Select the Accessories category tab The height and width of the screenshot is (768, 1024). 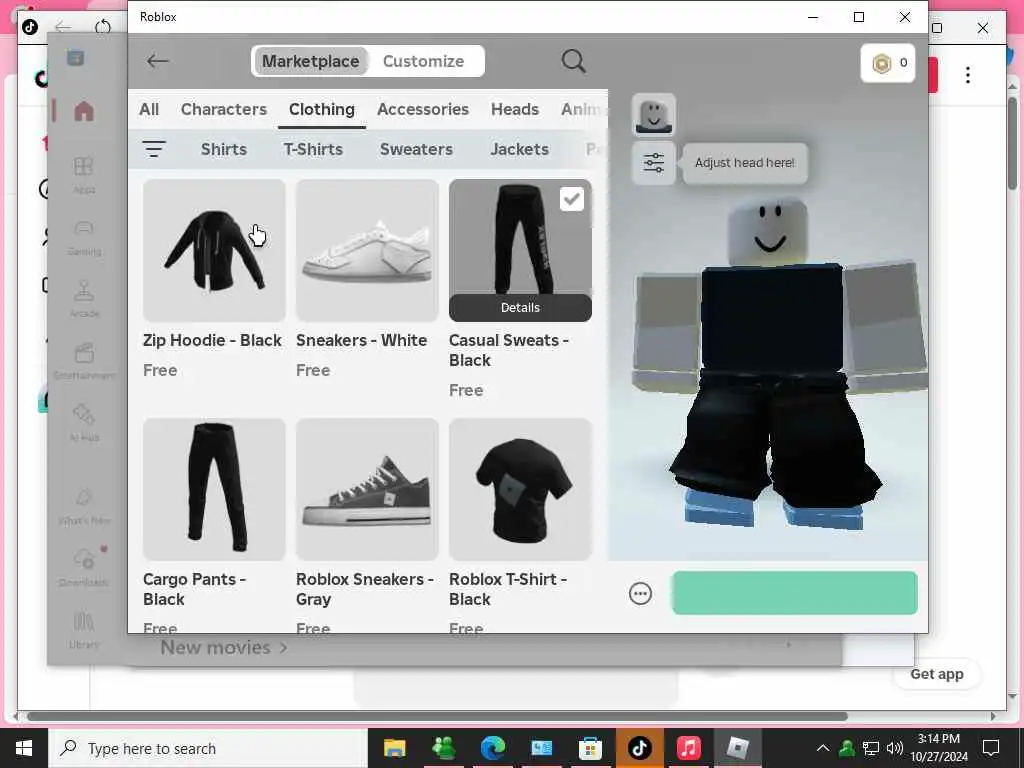[423, 109]
